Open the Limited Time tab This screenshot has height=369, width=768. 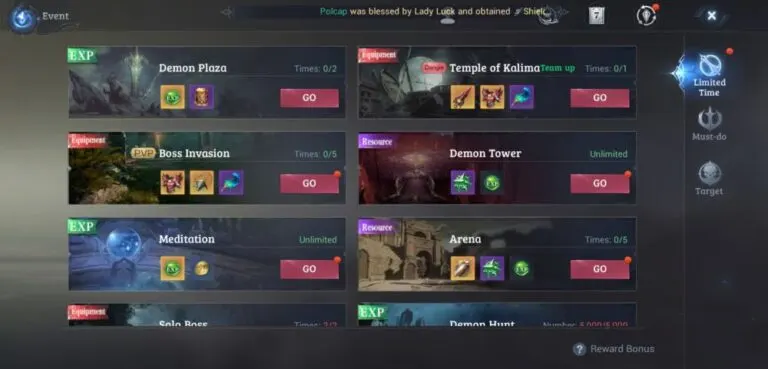pyautogui.click(x=709, y=74)
